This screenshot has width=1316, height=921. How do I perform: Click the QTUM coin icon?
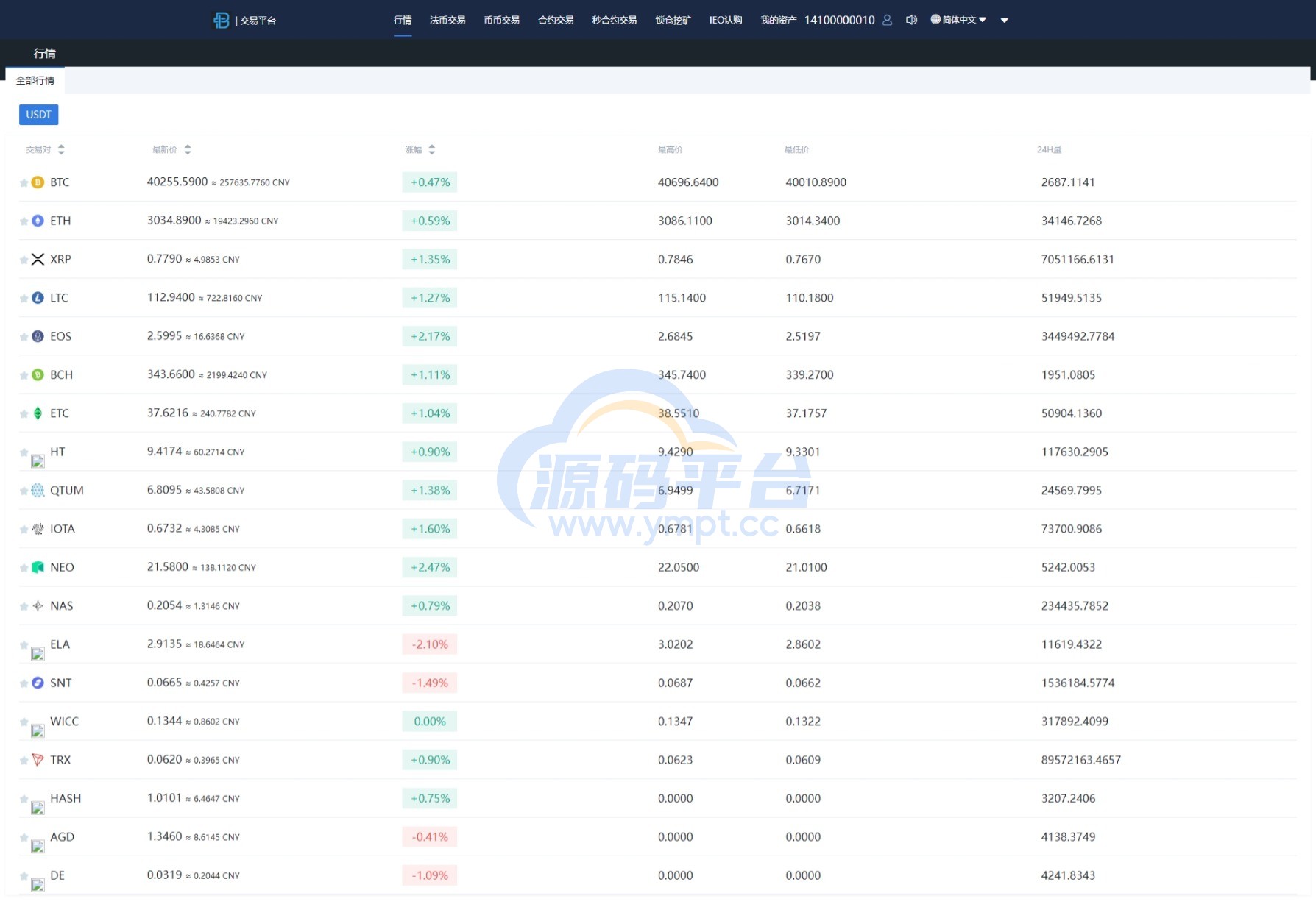38,490
